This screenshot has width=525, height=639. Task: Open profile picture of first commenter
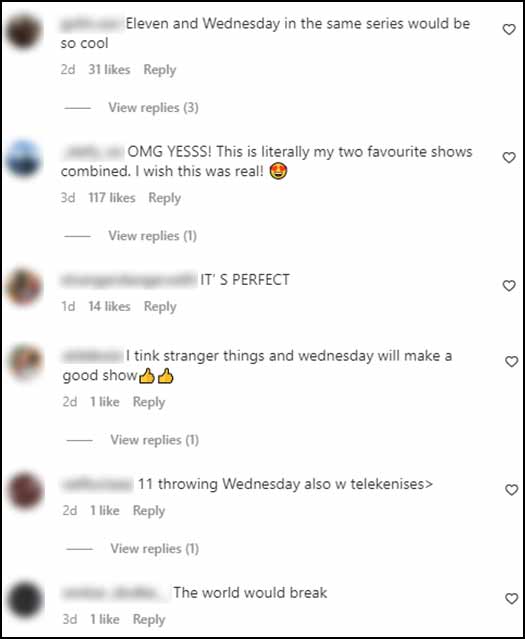click(x=24, y=31)
